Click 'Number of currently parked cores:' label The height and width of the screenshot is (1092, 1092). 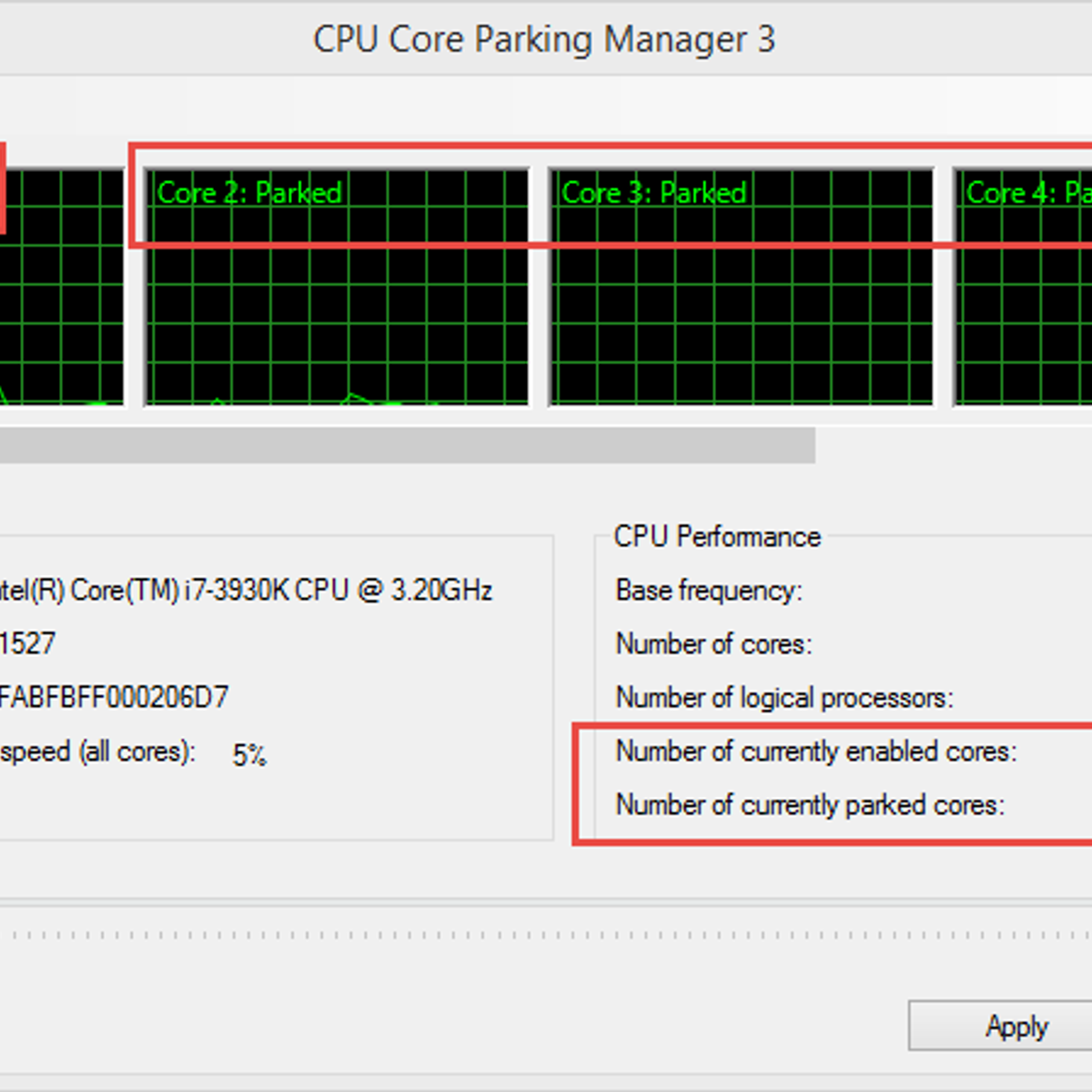(x=810, y=805)
